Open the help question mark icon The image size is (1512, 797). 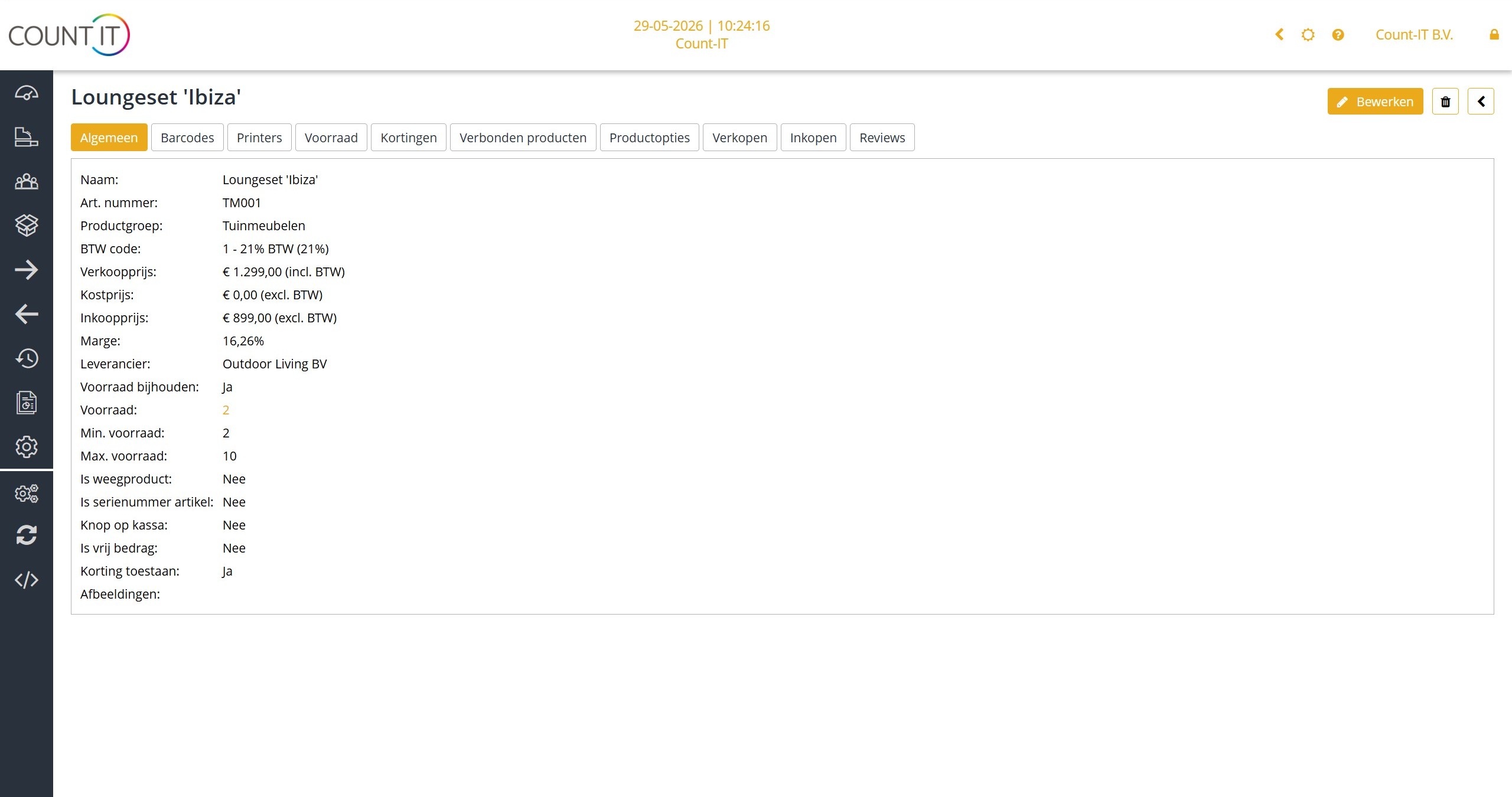click(x=1338, y=35)
